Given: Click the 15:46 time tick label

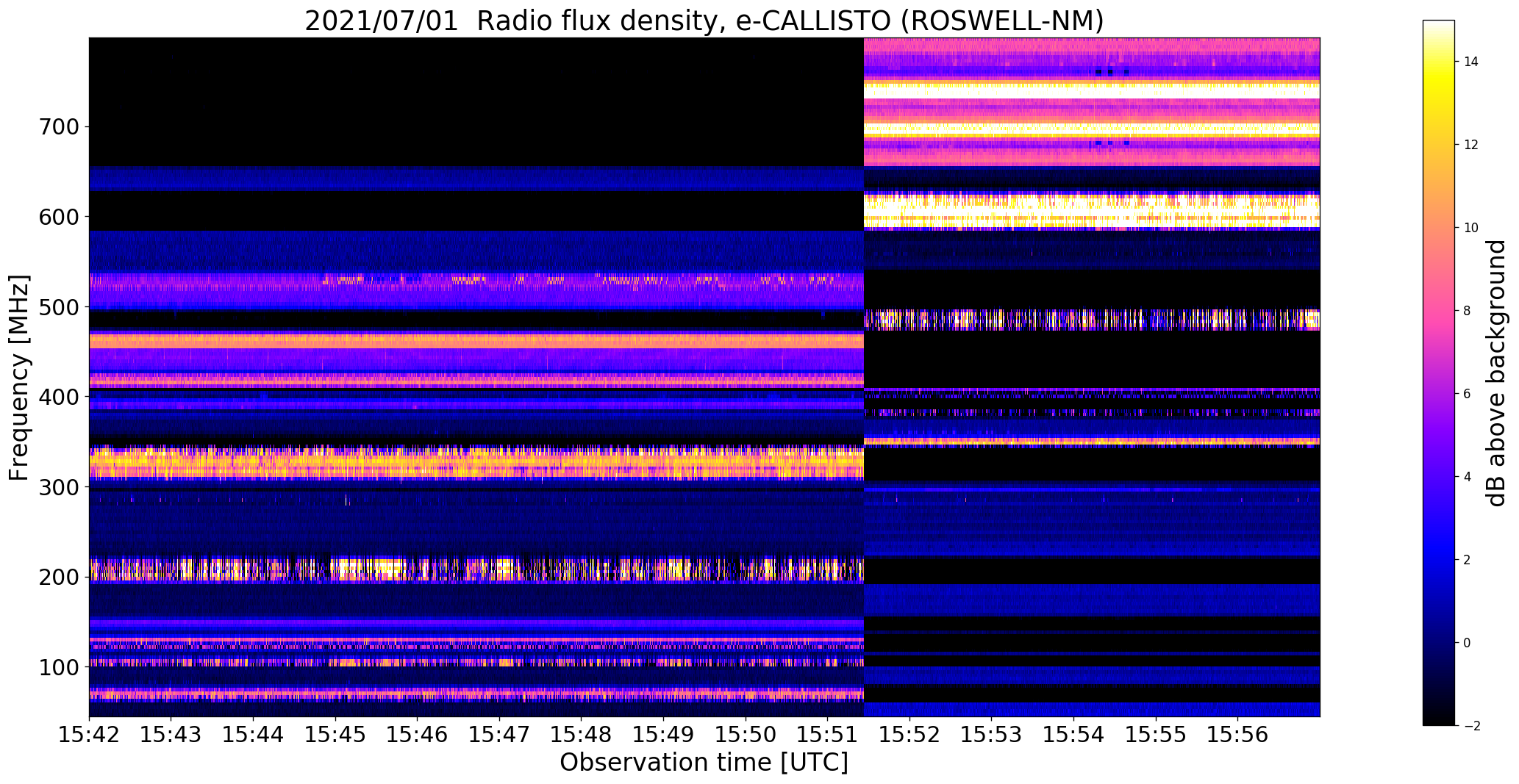Looking at the screenshot, I should [418, 733].
